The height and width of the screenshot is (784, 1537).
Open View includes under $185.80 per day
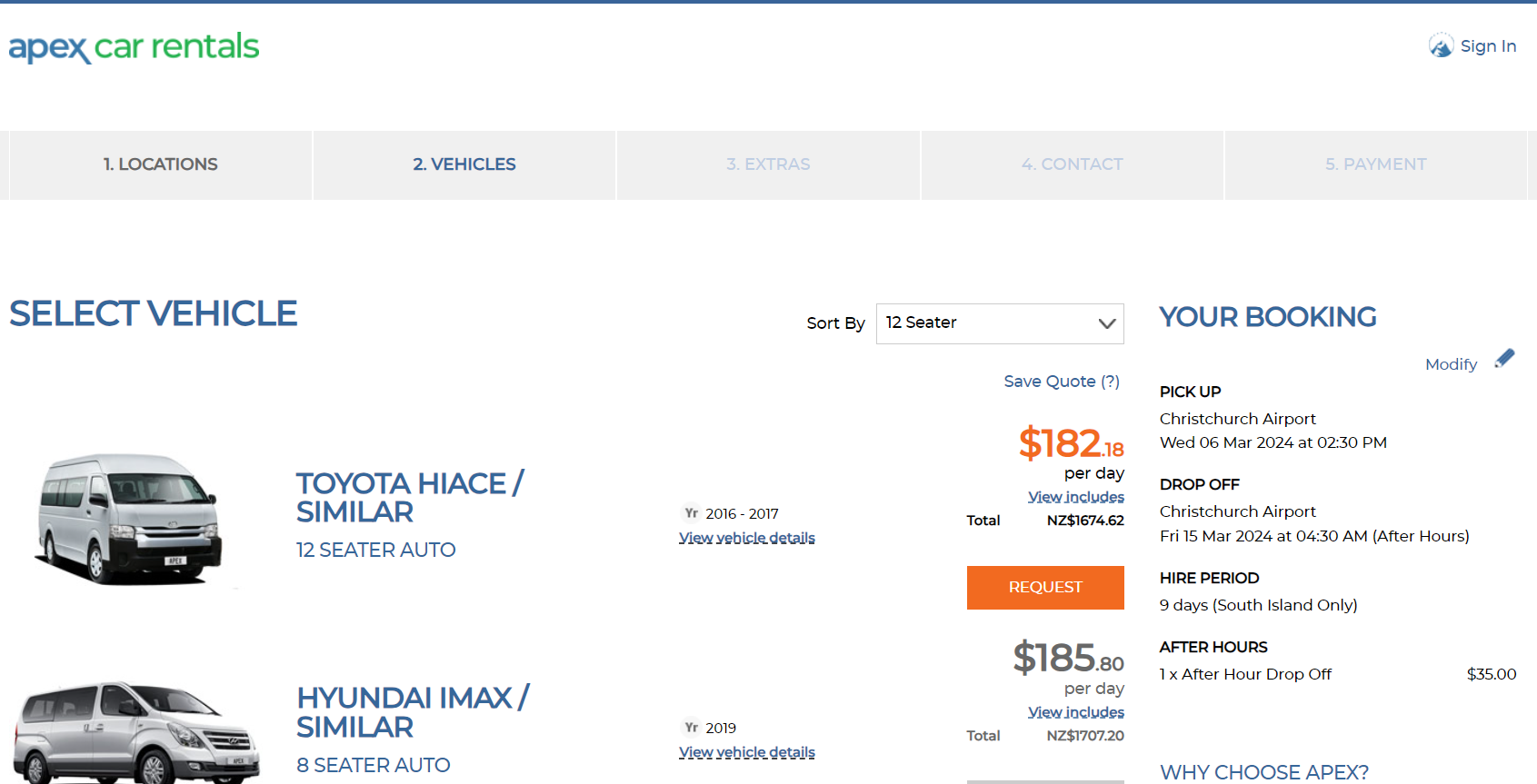[1076, 712]
